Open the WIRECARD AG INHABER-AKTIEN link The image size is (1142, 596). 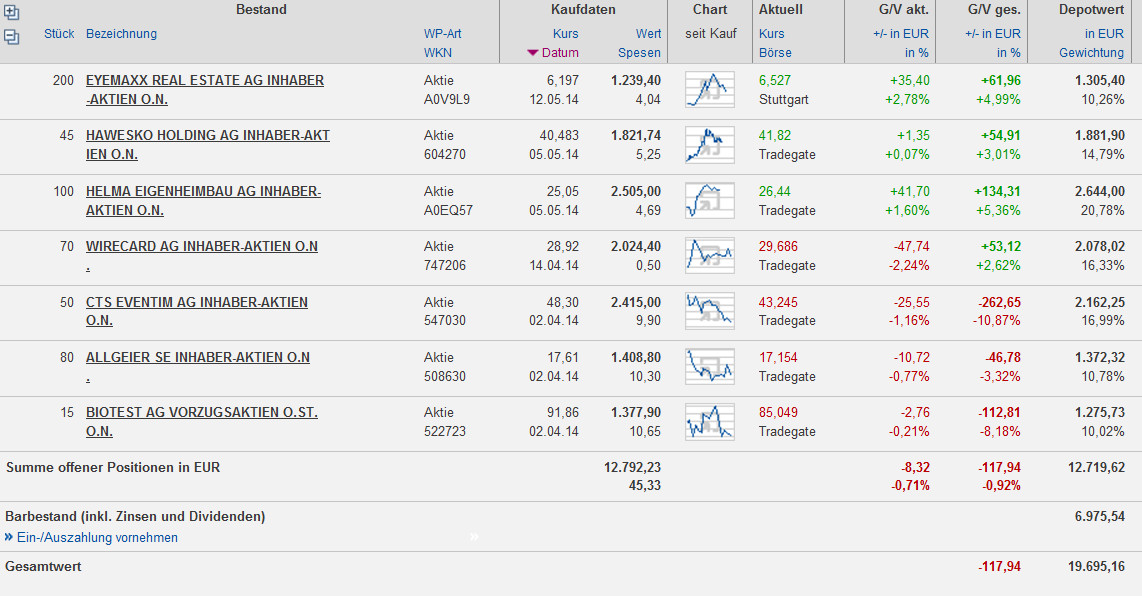[201, 246]
